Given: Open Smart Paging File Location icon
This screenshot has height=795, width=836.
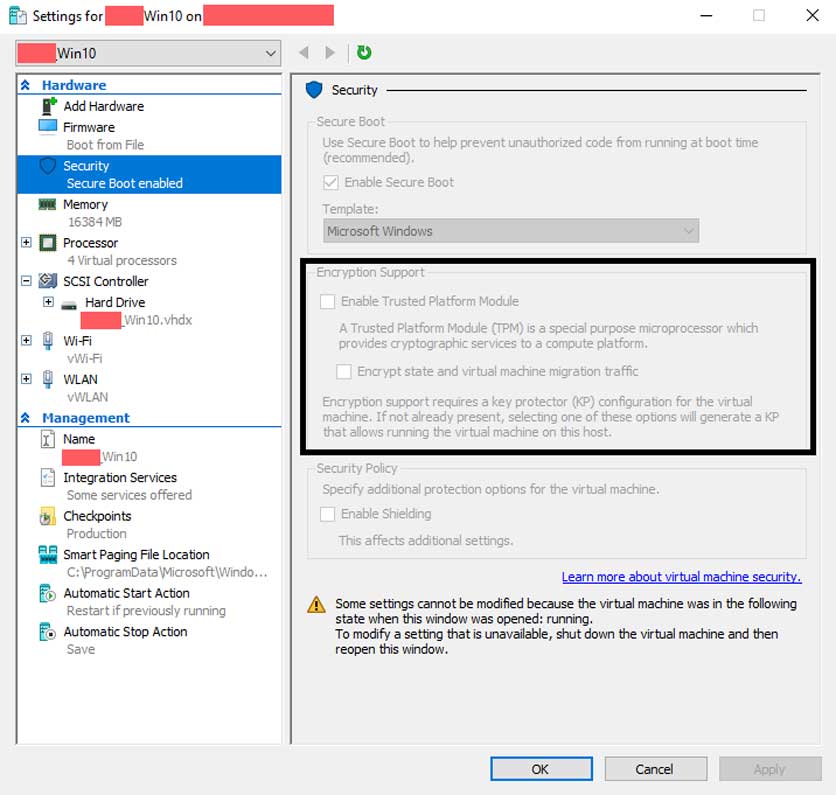Looking at the screenshot, I should (48, 555).
